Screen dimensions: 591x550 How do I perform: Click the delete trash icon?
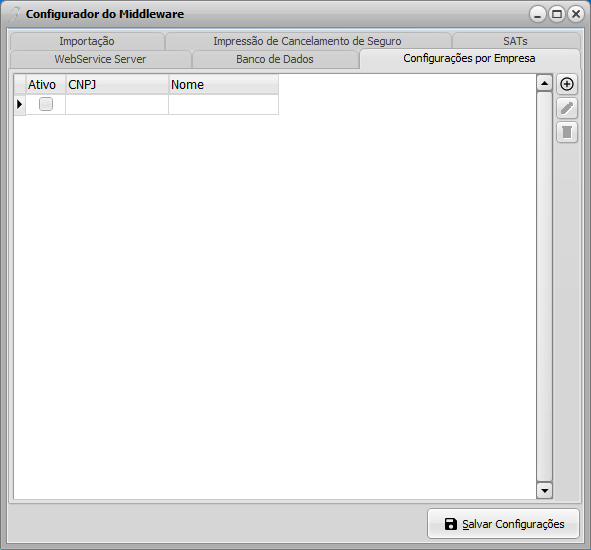point(567,132)
